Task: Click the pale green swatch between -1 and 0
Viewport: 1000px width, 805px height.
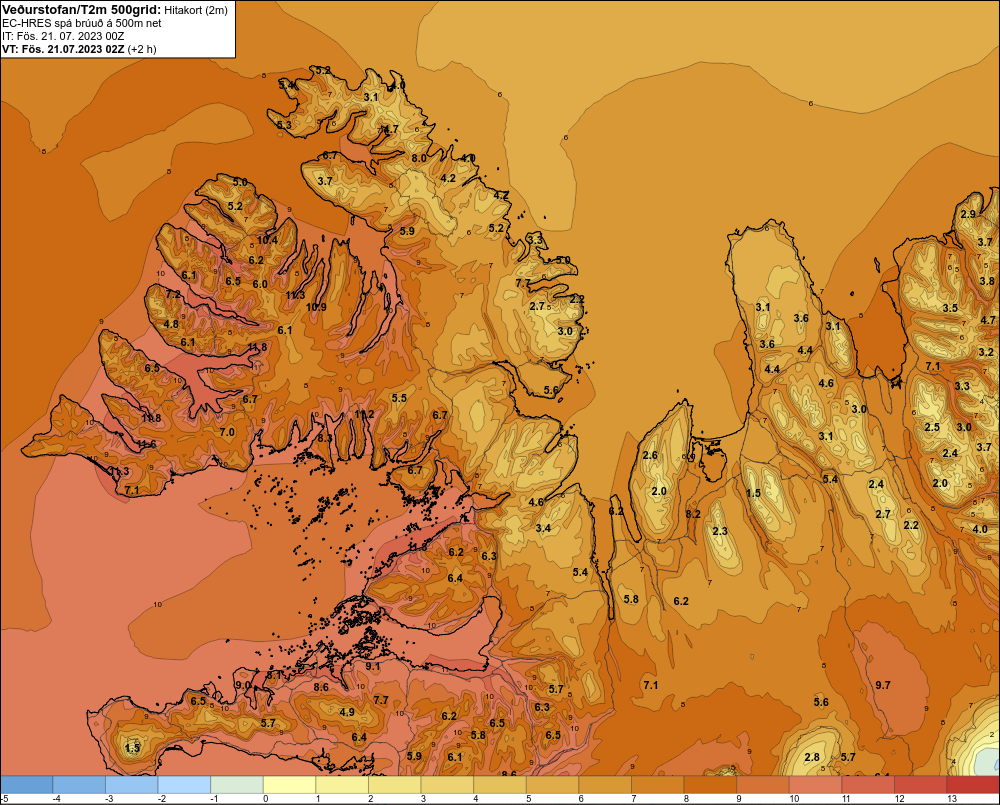Action: (x=237, y=785)
